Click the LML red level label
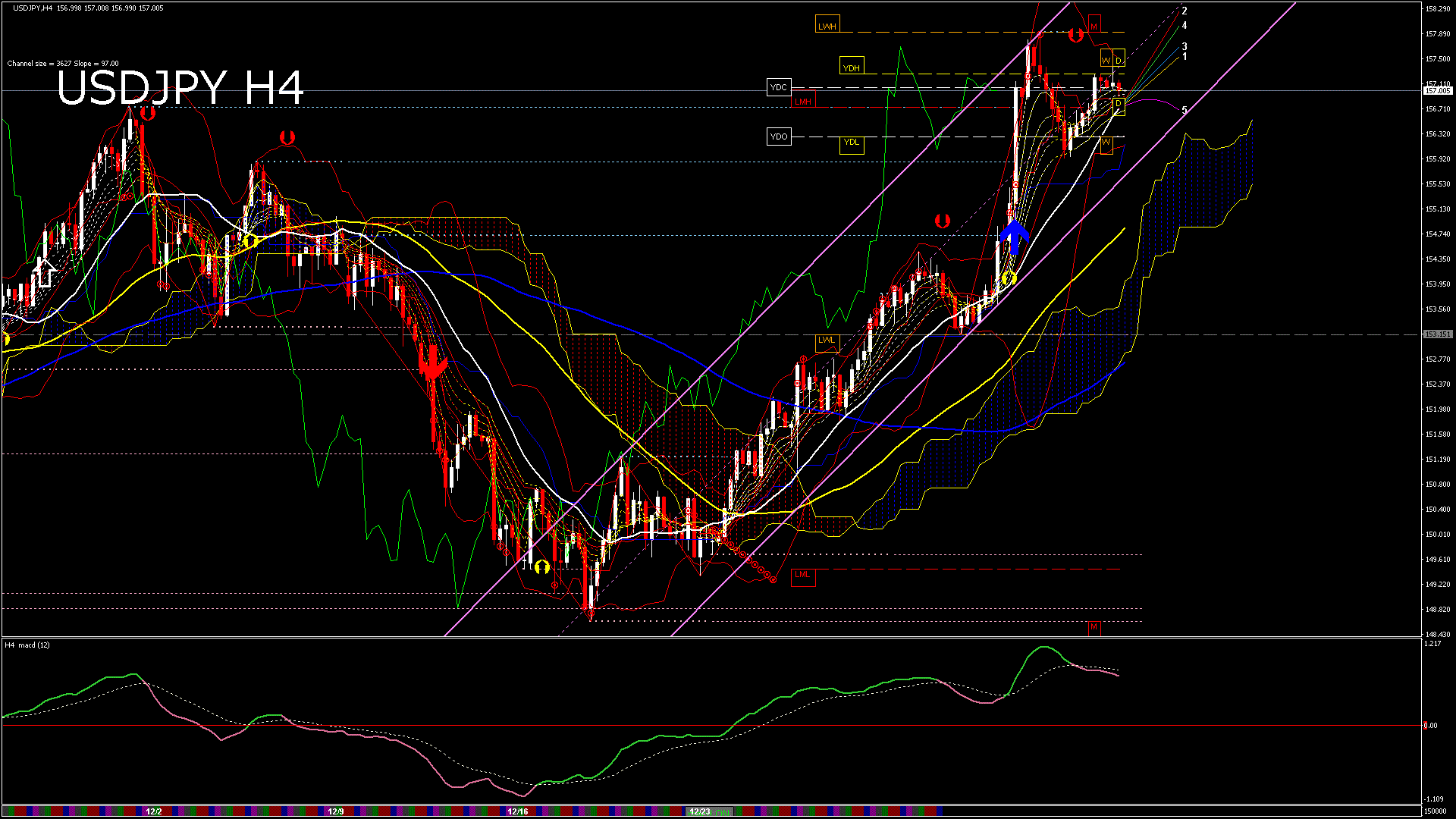Viewport: 1456px width, 819px height. click(802, 575)
